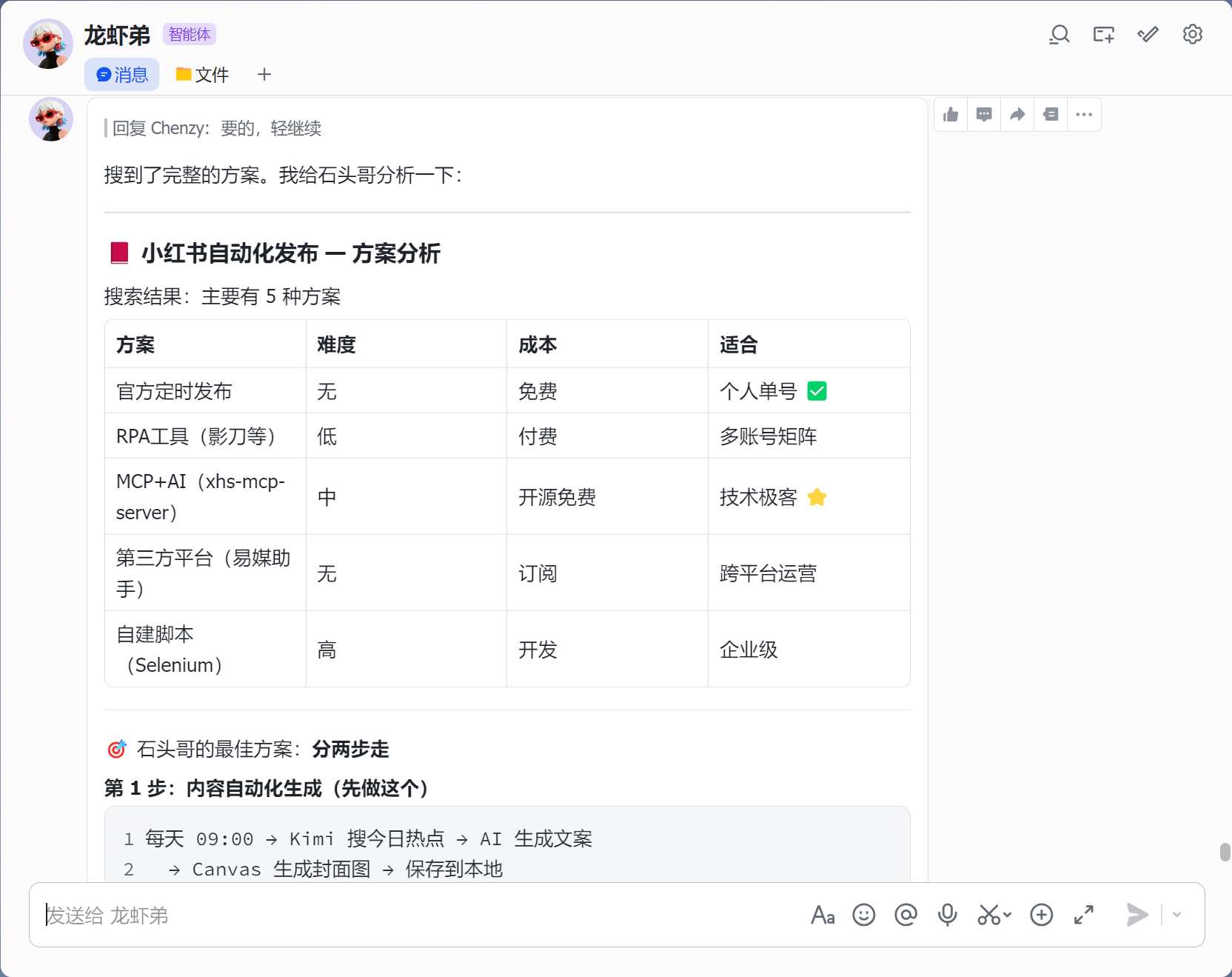Click circled plus attachment icon

(x=1042, y=916)
